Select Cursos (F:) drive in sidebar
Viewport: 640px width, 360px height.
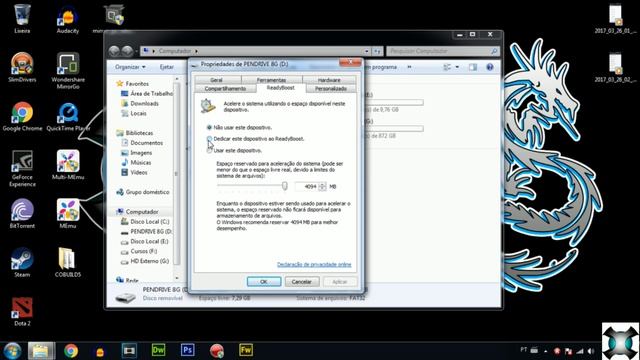tap(139, 251)
